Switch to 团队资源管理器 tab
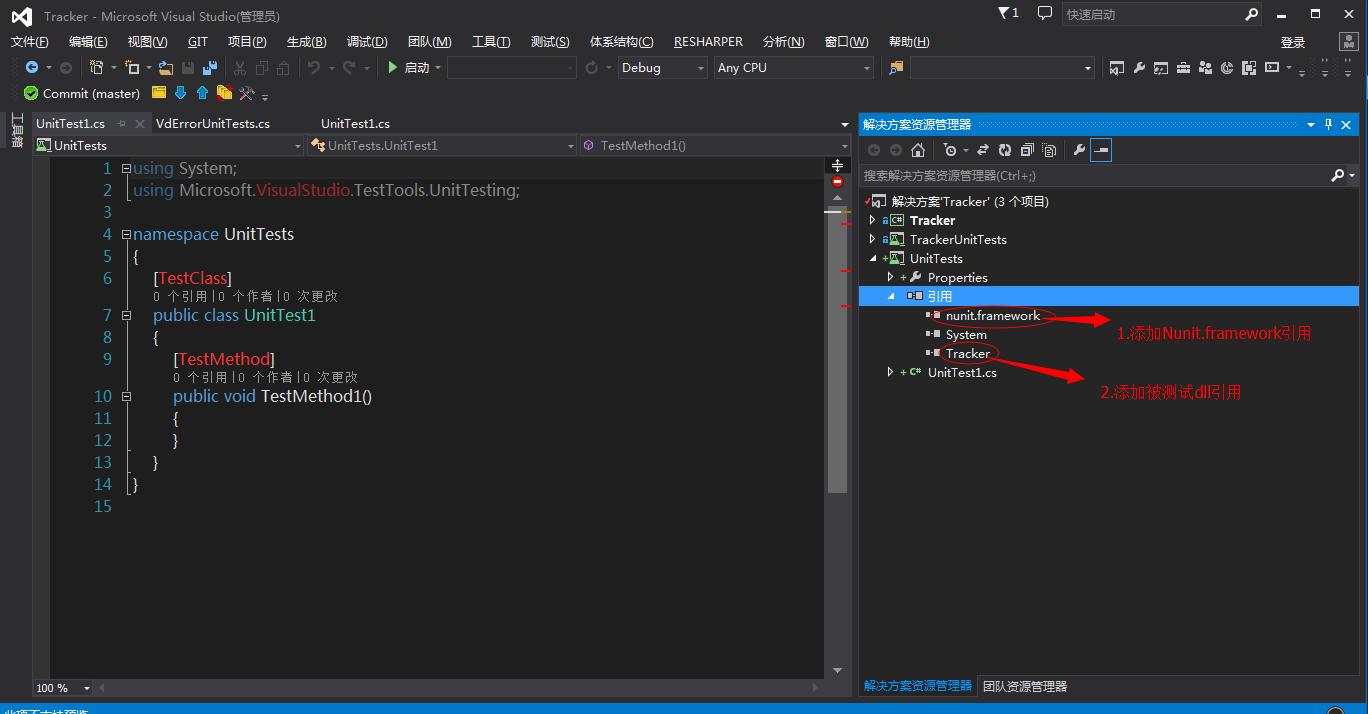1368x714 pixels. pos(1025,687)
